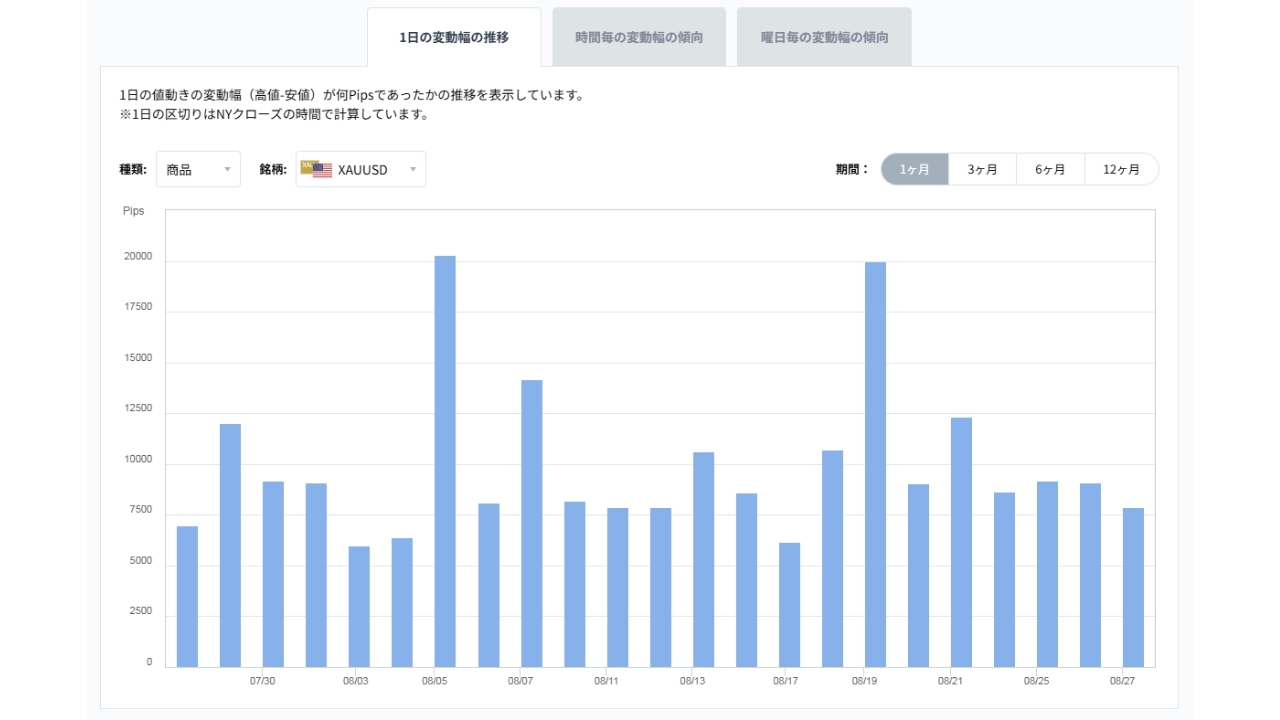Screen dimensions: 1280x720
Task: Select the 1ヶ月 period option
Action: [915, 169]
